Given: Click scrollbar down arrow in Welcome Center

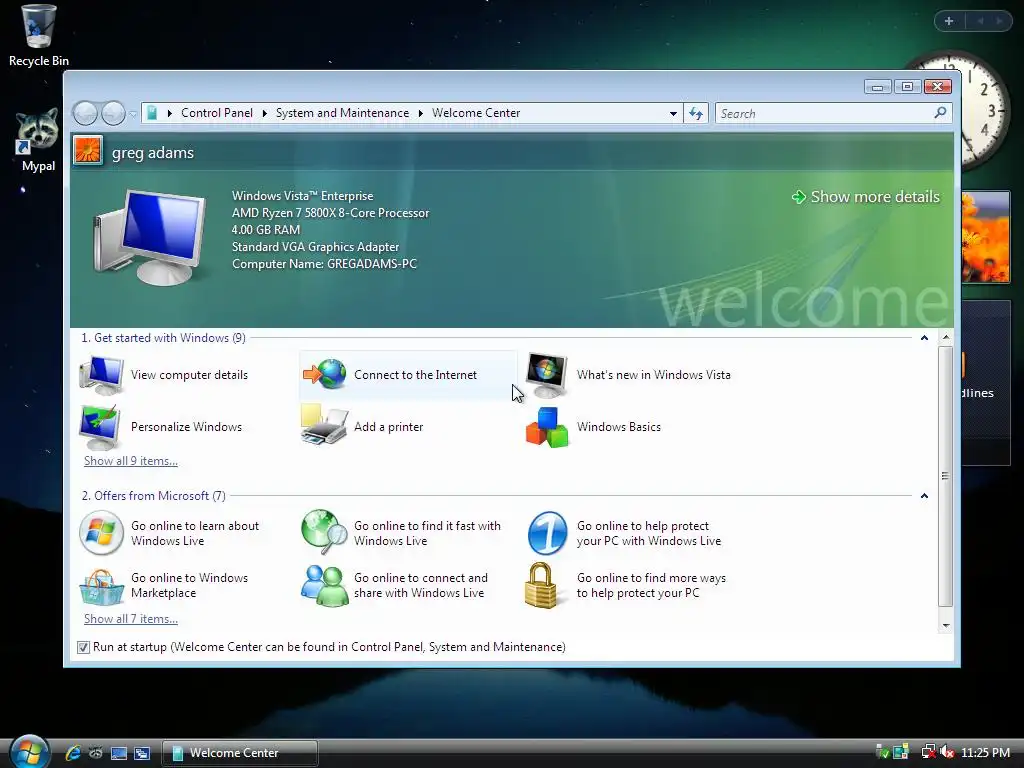Looking at the screenshot, I should pyautogui.click(x=946, y=626).
